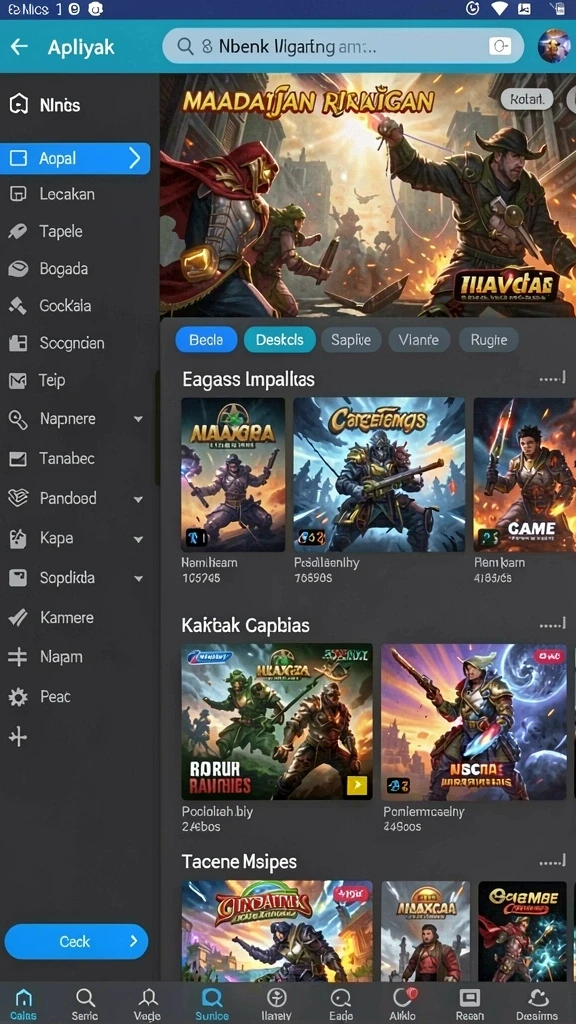Open the Gaembe game thumbnail
The height and width of the screenshot is (1024, 576).
pos(522,931)
